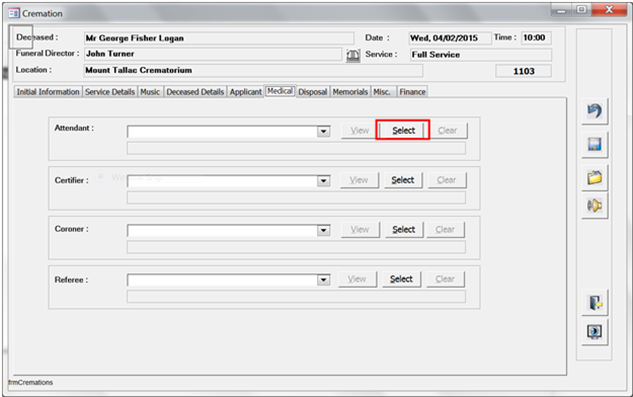Click the Deceased name field George Fisher Logan
This screenshot has height=397, width=633.
tap(219, 38)
